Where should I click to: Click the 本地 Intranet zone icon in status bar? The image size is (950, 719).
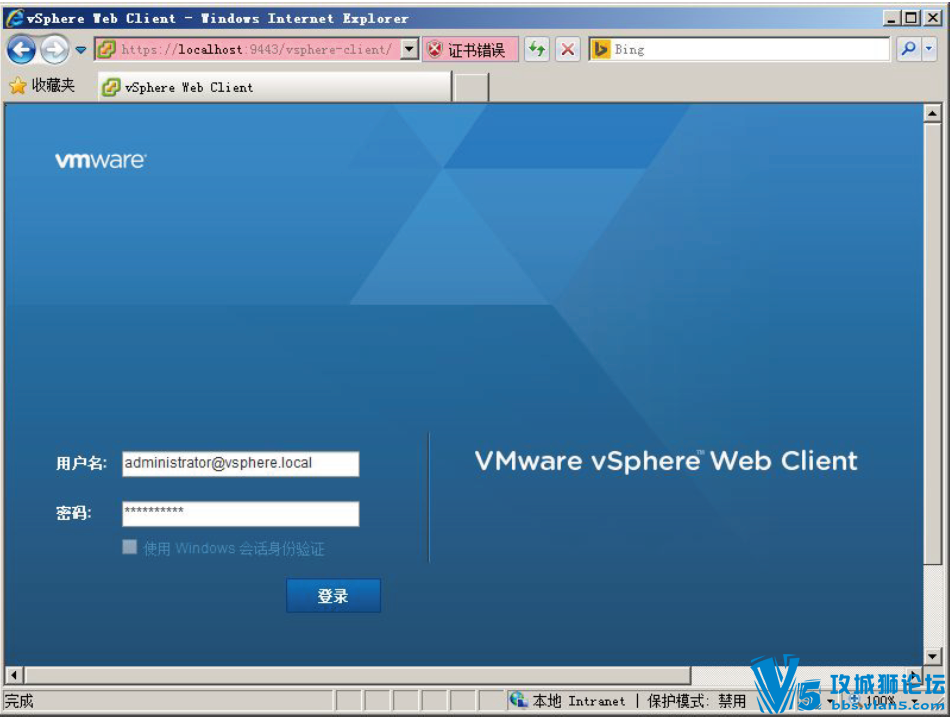pyautogui.click(x=519, y=701)
